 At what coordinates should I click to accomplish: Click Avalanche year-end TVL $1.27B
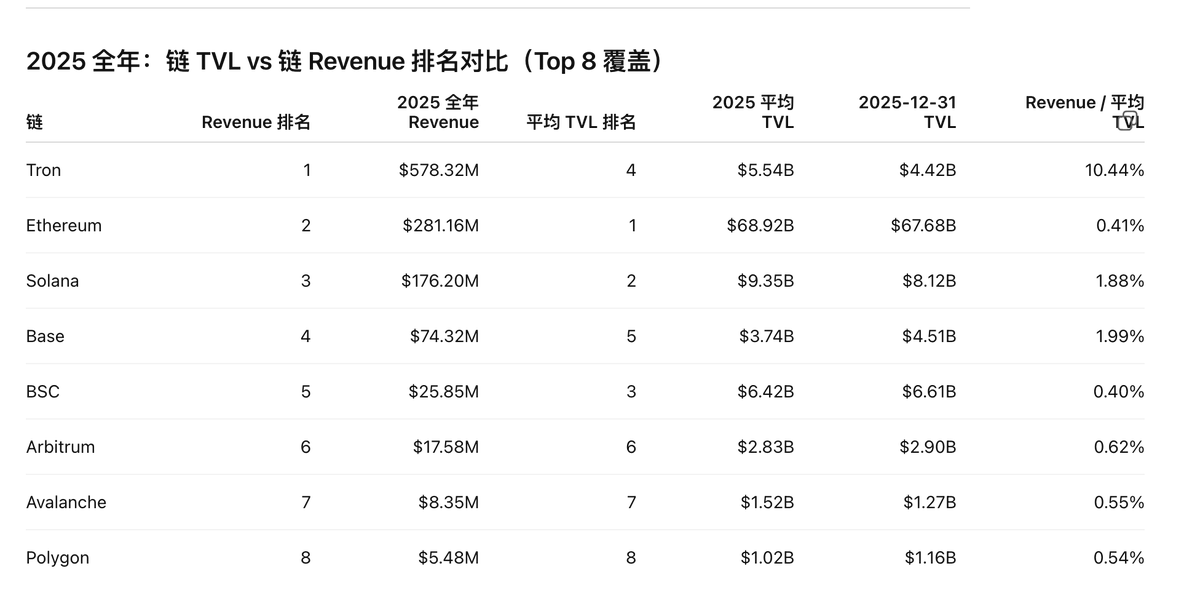(930, 502)
